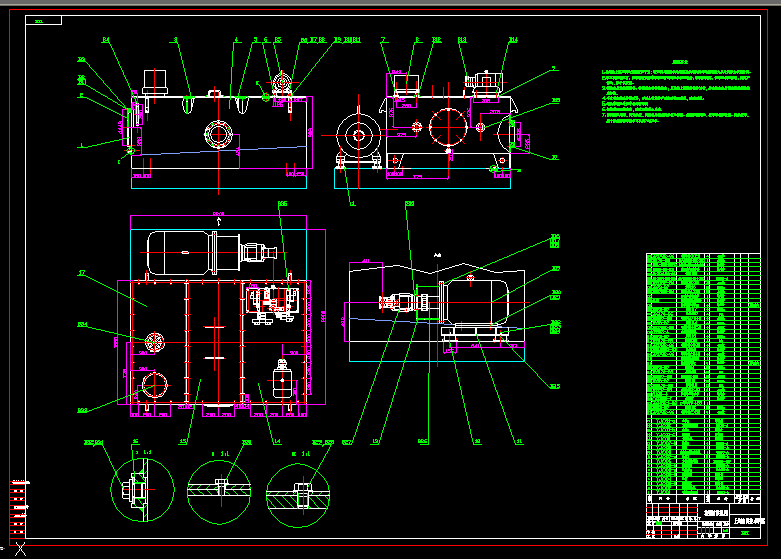The height and width of the screenshot is (559, 781).
Task: Select part balloon label 11 at bottom right
Action: click(x=518, y=441)
